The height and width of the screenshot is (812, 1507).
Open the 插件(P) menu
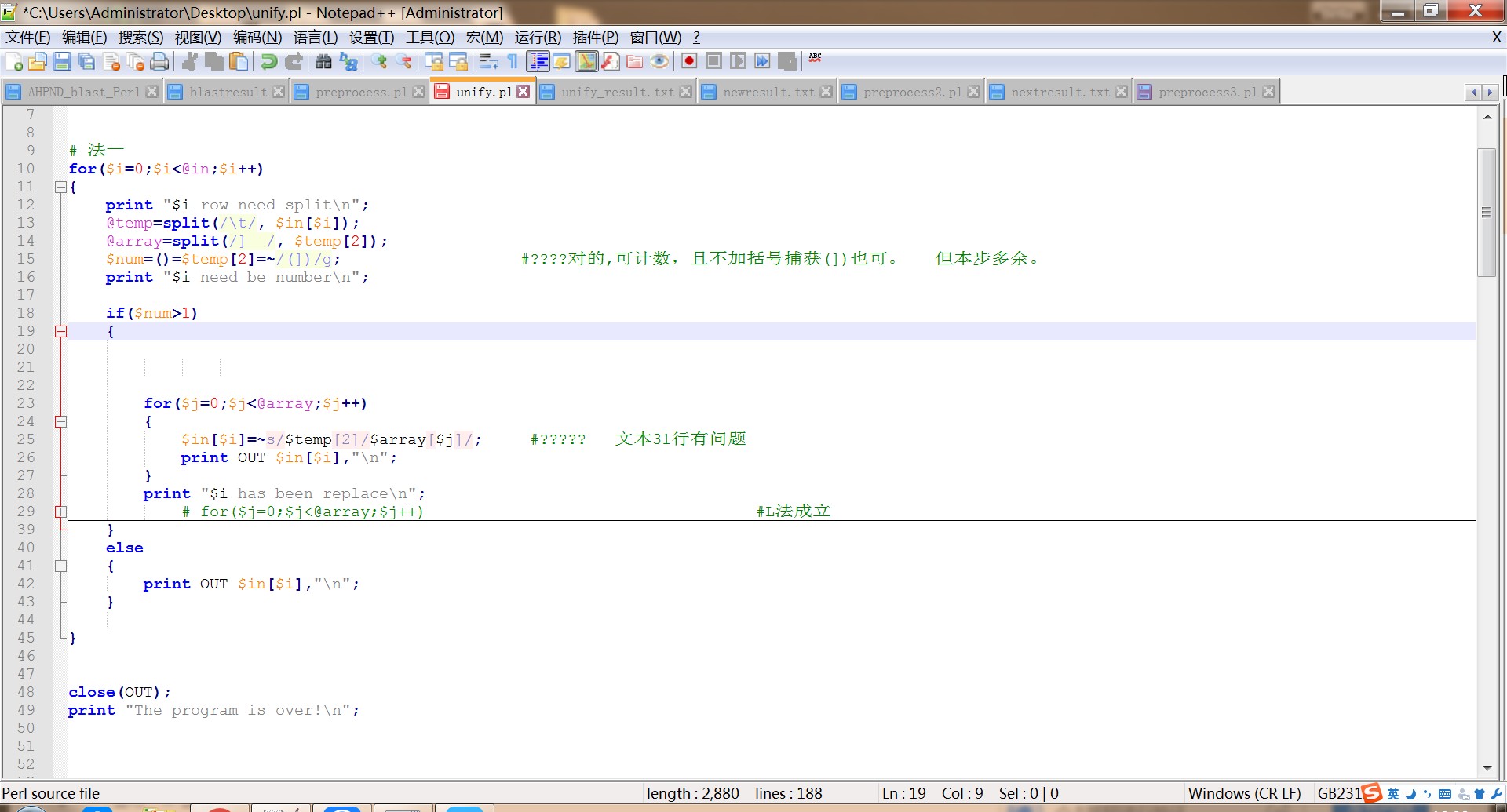[x=596, y=37]
